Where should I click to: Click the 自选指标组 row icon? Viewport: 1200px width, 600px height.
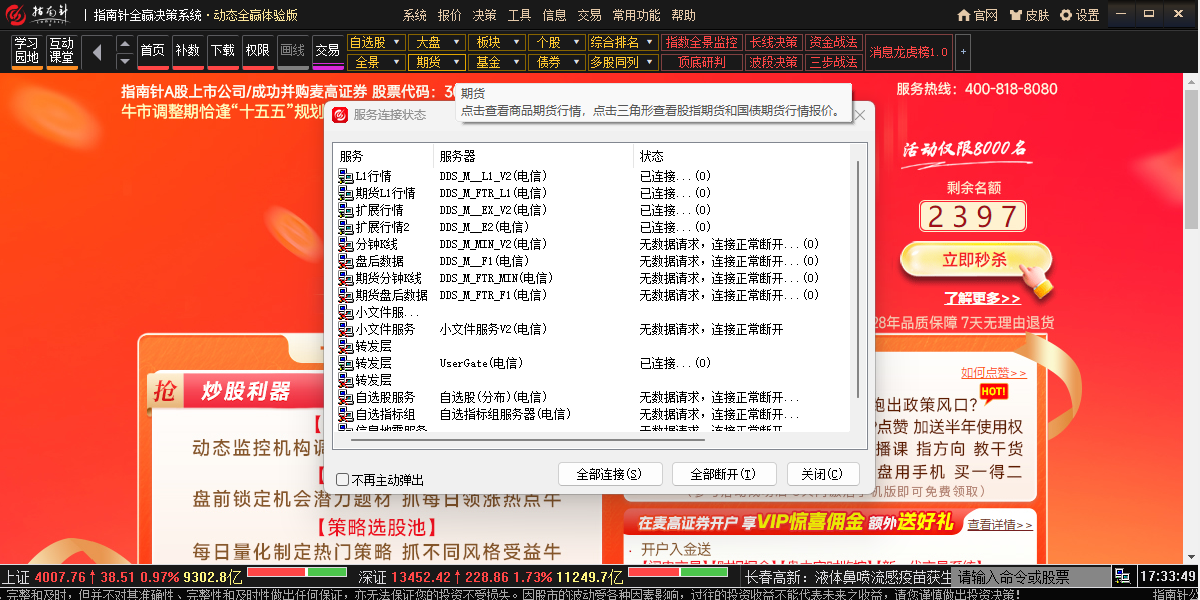(346, 414)
